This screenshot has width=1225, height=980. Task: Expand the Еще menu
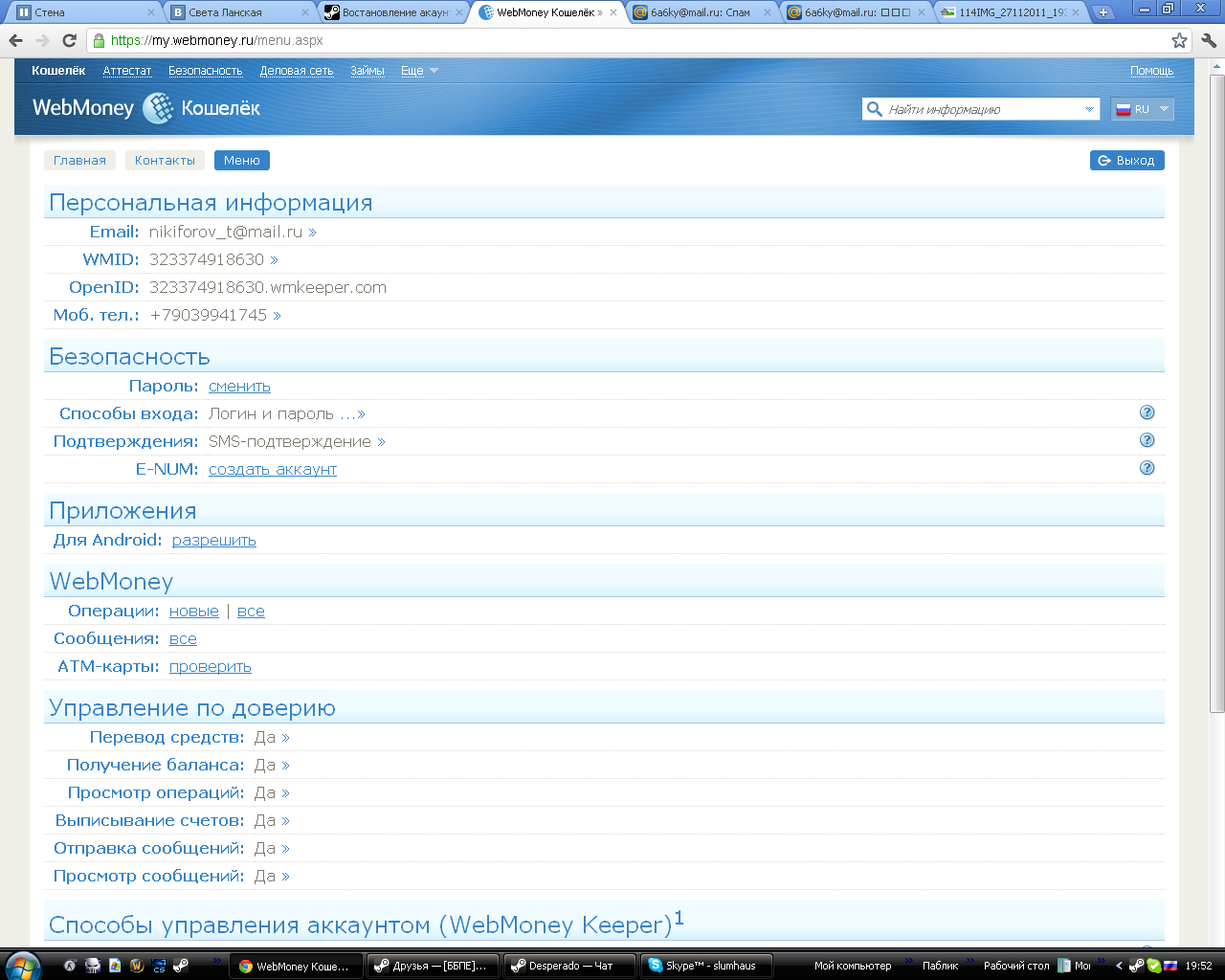[x=419, y=71]
